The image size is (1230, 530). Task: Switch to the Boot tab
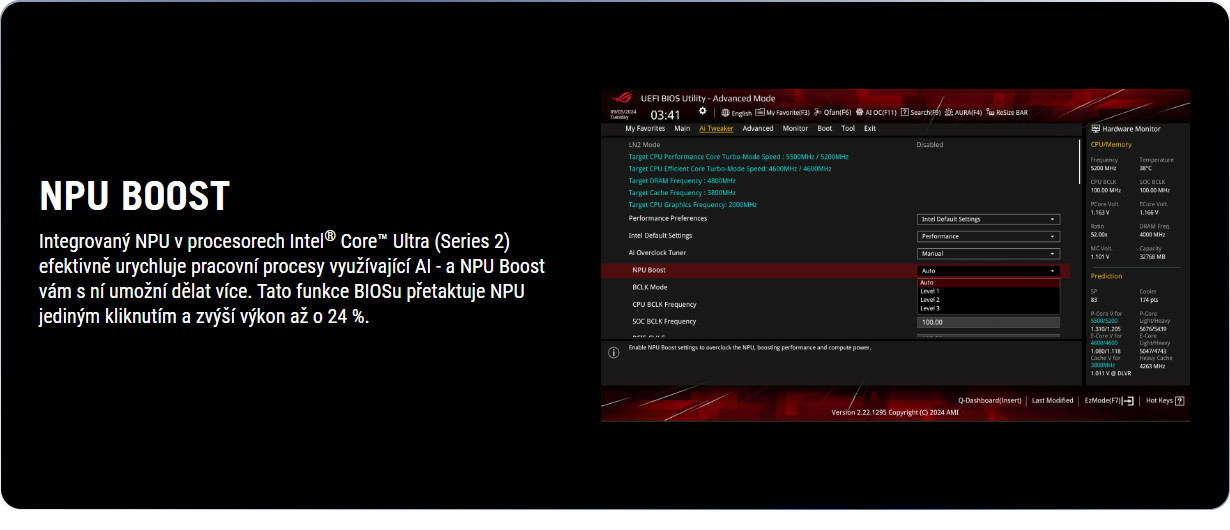point(825,128)
